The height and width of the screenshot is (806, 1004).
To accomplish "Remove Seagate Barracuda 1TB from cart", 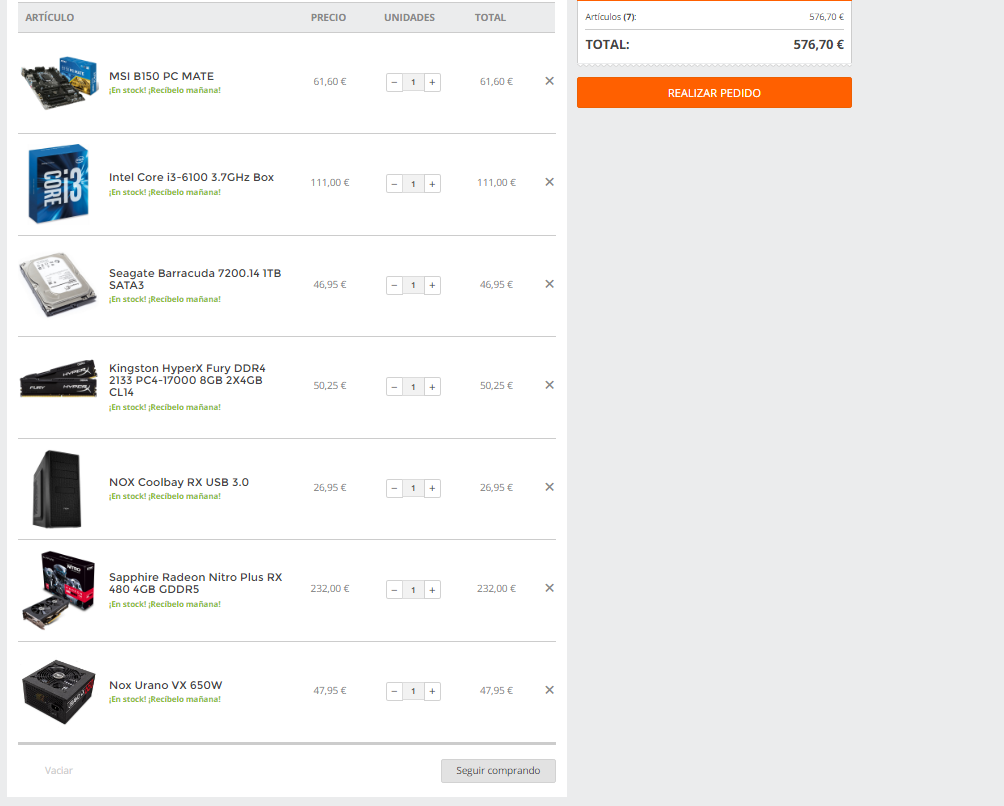I will coord(549,284).
